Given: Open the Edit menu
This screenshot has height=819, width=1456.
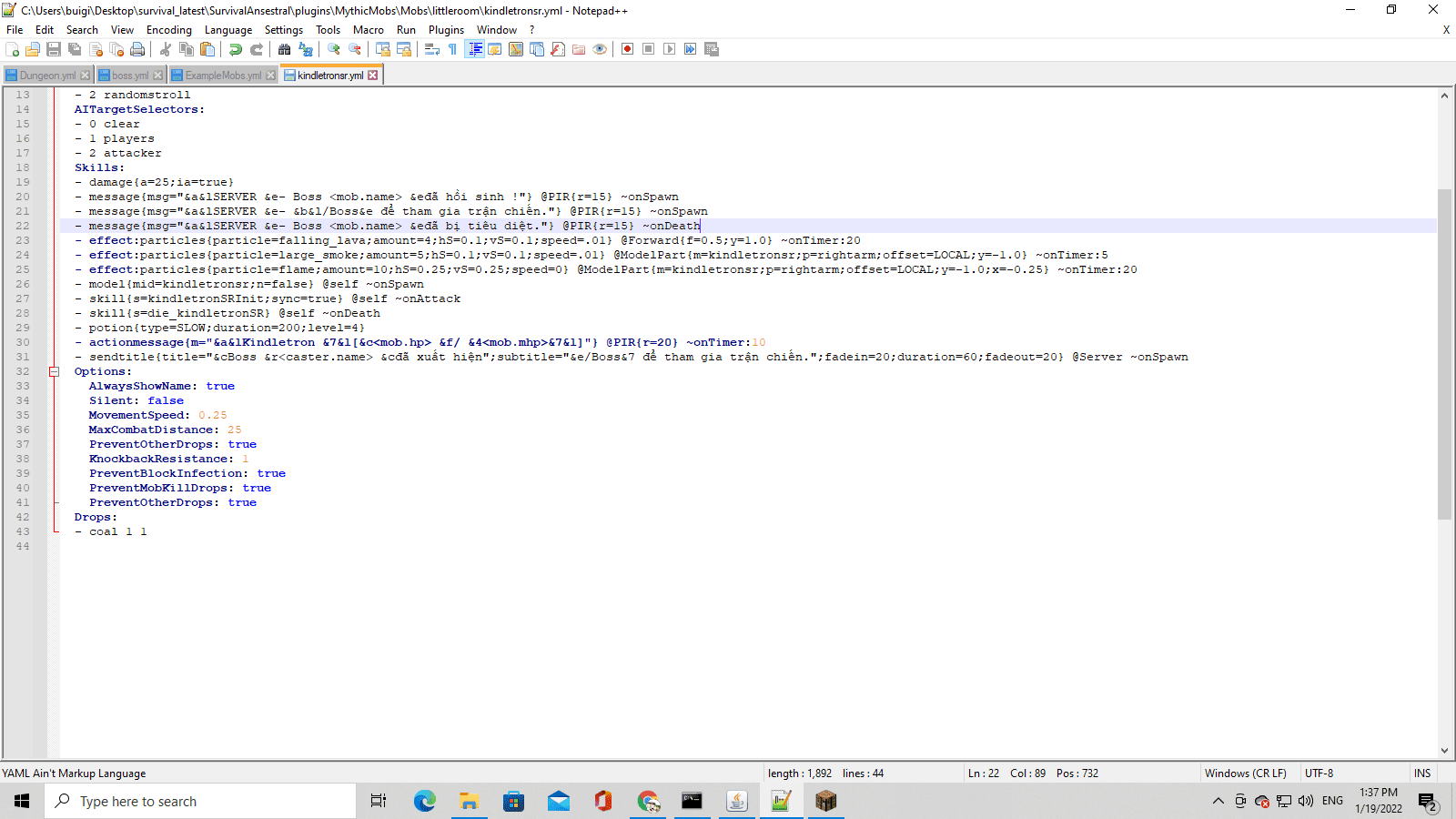Looking at the screenshot, I should 45,30.
